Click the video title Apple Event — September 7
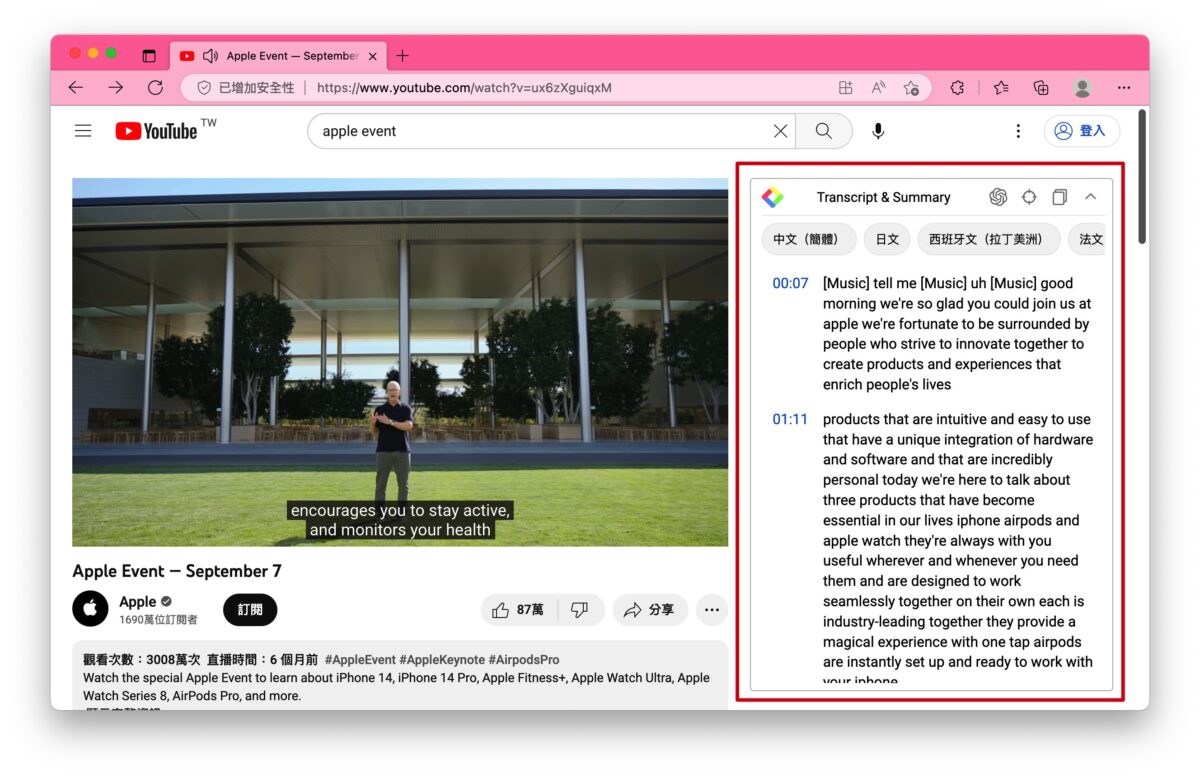The height and width of the screenshot is (777, 1200). pyautogui.click(x=177, y=571)
